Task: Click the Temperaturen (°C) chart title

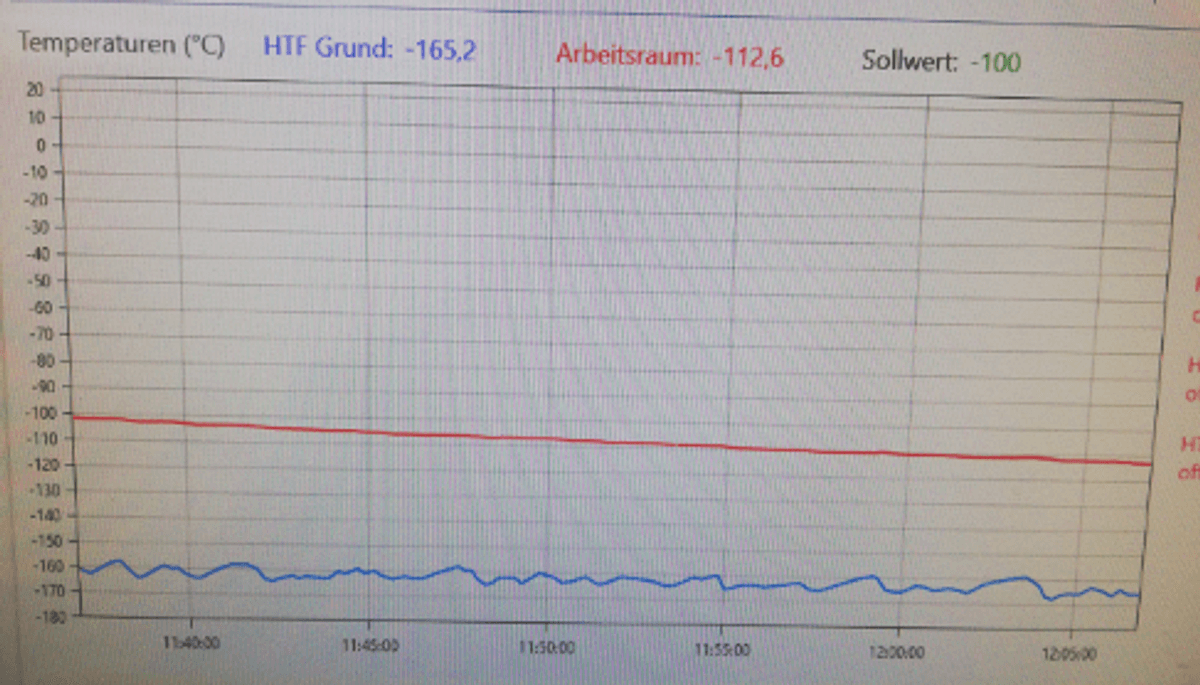Action: (x=122, y=46)
